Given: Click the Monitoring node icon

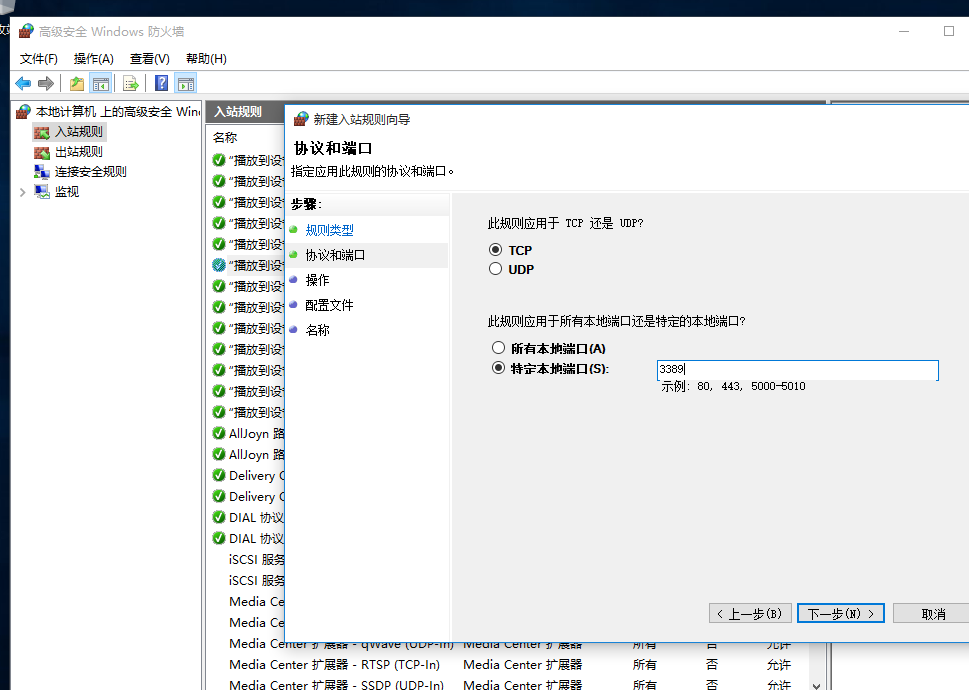Looking at the screenshot, I should 42,191.
